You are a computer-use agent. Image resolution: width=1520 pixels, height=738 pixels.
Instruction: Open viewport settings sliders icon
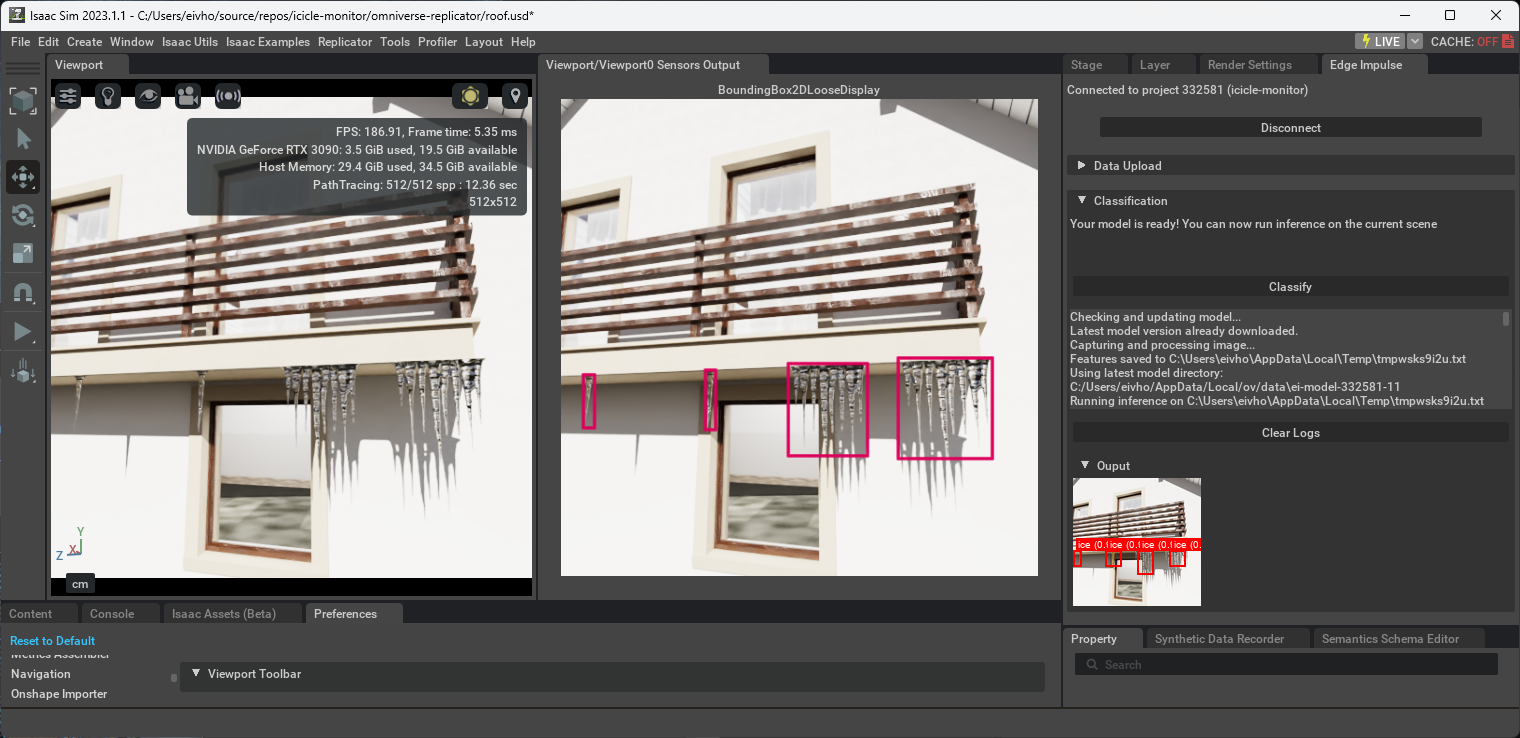pyautogui.click(x=68, y=96)
